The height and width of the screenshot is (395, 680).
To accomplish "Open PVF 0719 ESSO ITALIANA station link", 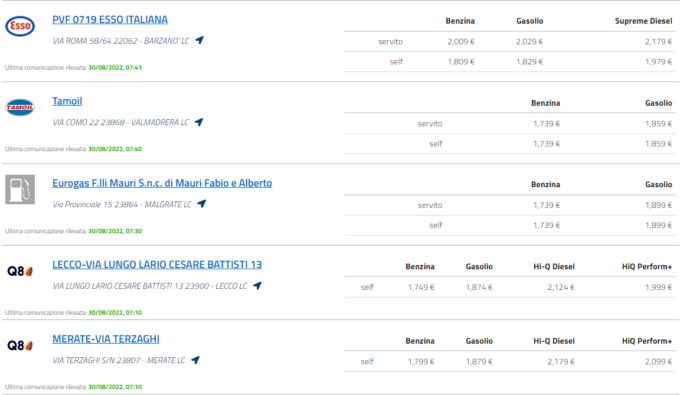I will (x=110, y=20).
